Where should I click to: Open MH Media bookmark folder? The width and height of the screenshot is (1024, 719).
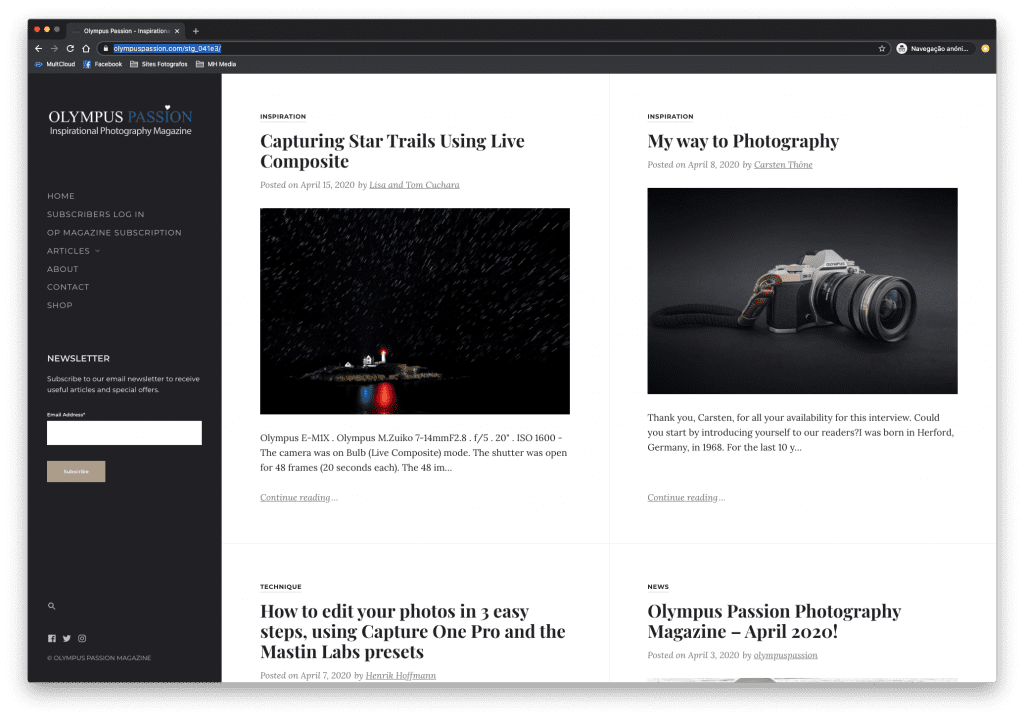216,64
